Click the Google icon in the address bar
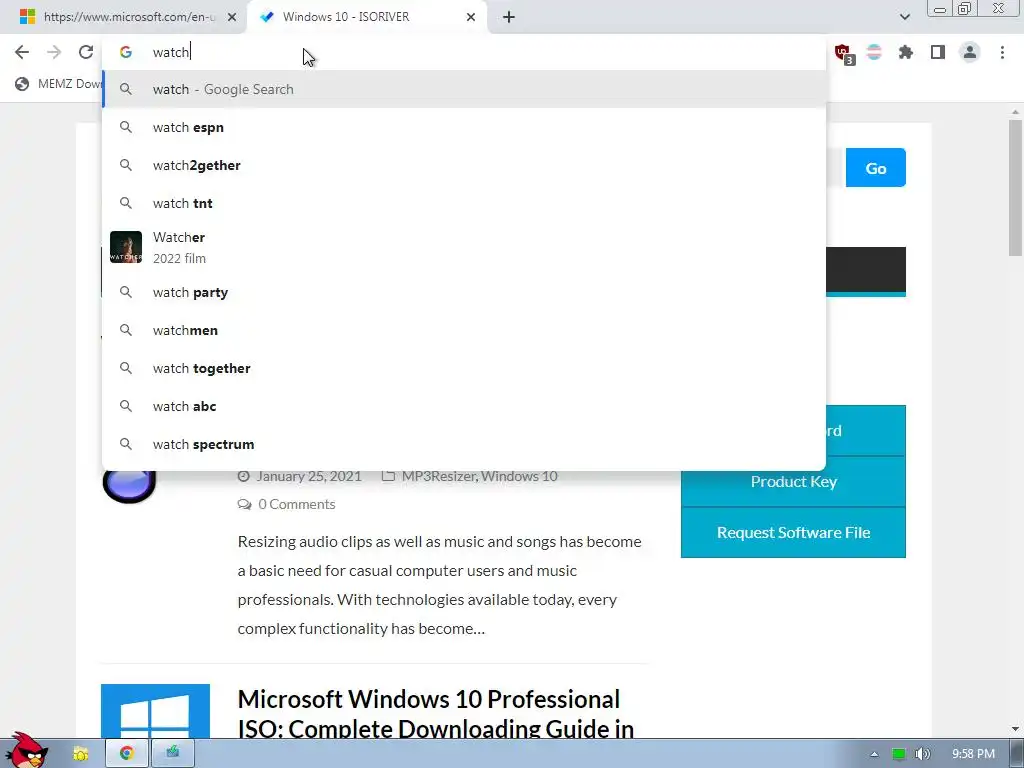Viewport: 1024px width, 768px height. tap(126, 52)
